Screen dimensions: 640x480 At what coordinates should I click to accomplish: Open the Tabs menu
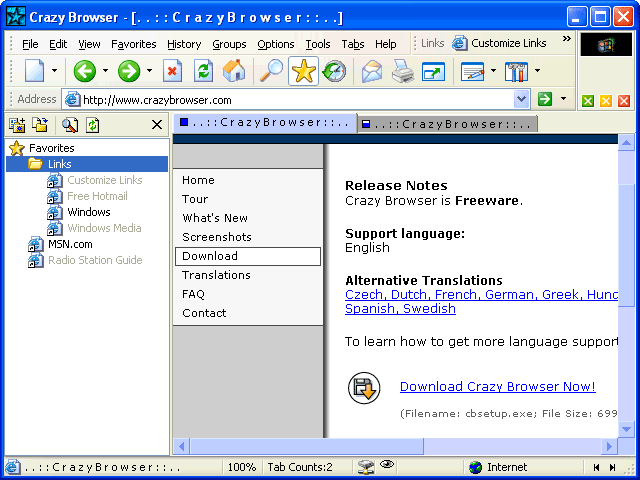(x=353, y=44)
